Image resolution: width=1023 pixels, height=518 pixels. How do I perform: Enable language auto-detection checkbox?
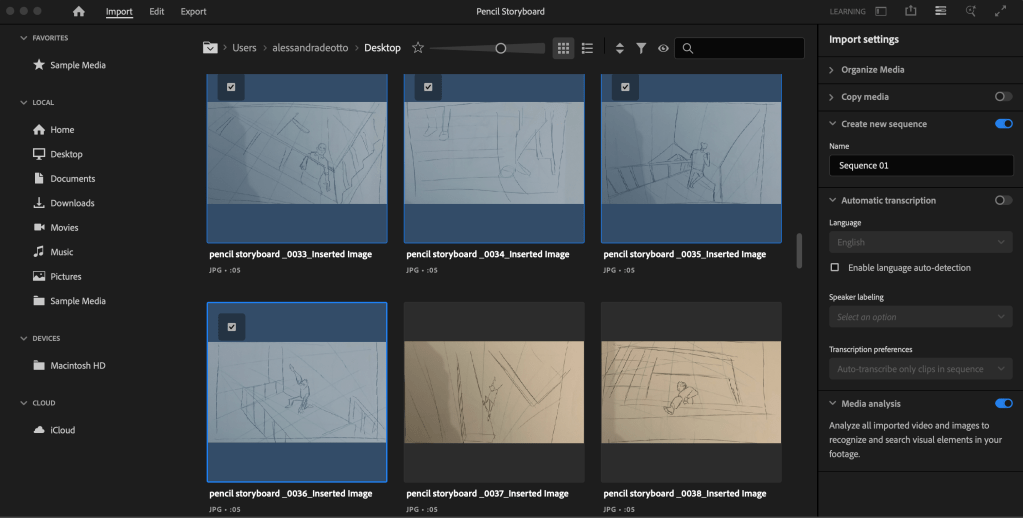click(x=835, y=268)
